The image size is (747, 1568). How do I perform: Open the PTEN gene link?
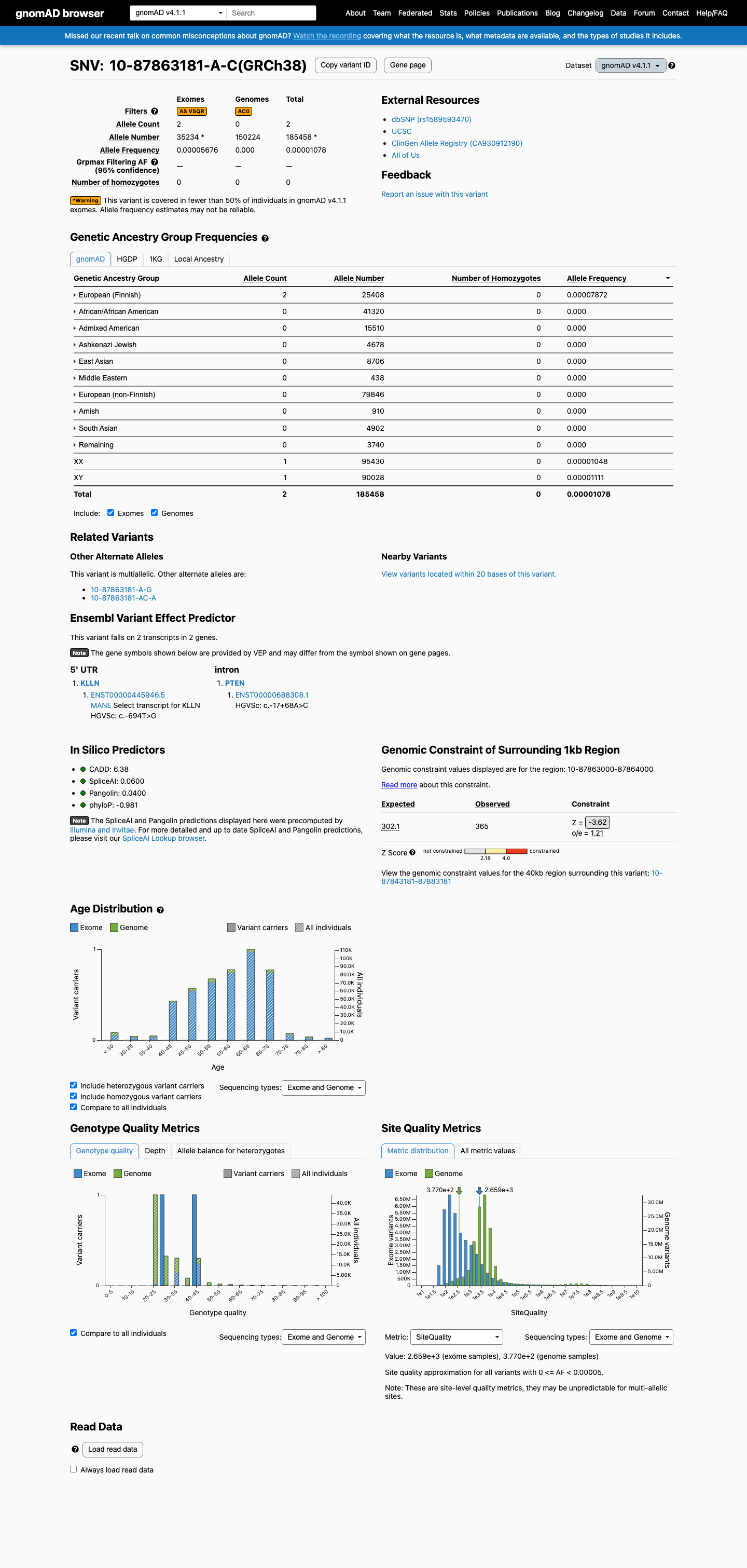click(x=235, y=684)
